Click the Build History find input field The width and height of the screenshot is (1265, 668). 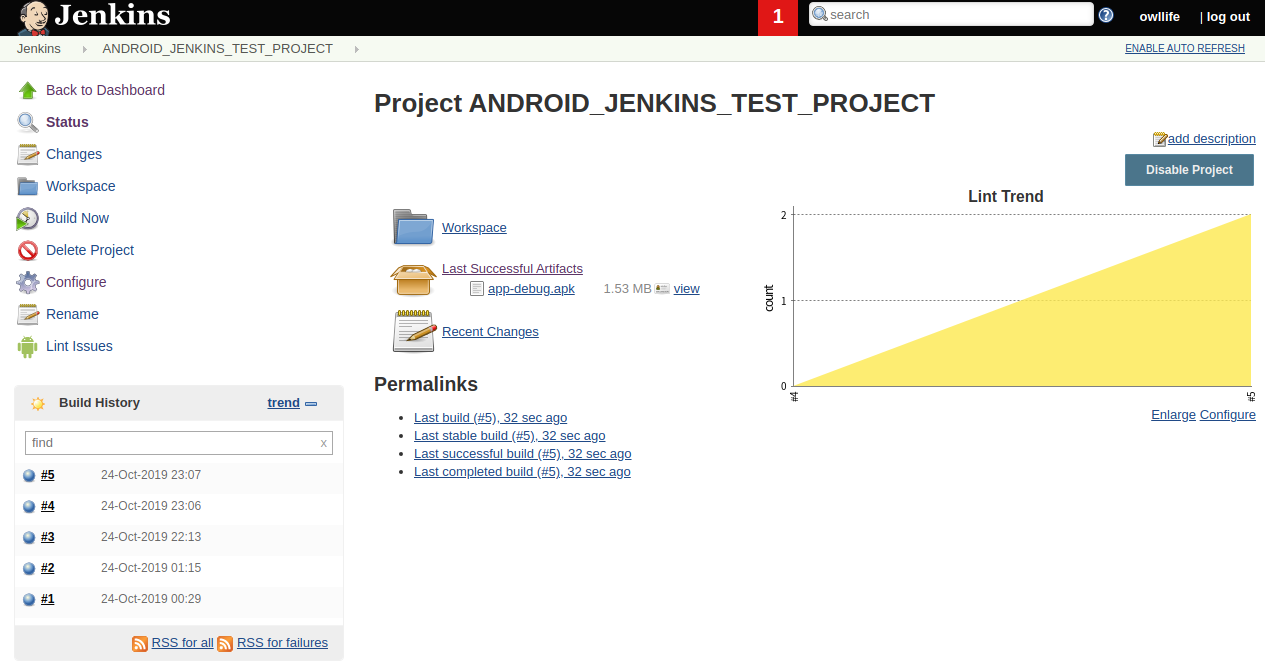179,443
